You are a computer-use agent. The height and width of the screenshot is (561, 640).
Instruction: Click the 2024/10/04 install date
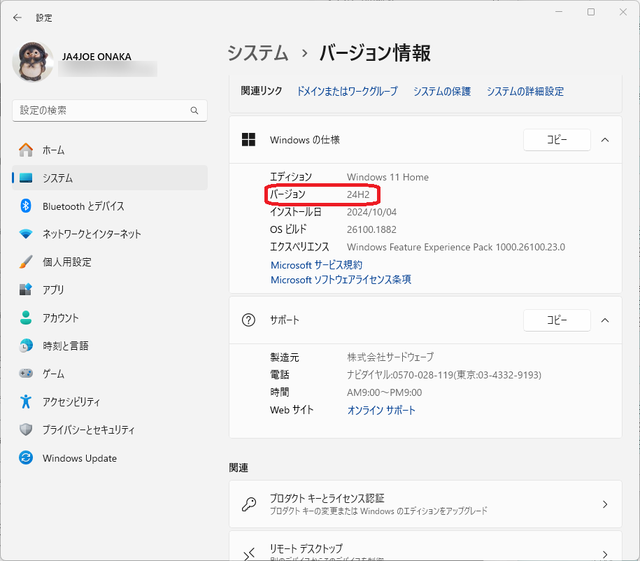click(x=371, y=212)
